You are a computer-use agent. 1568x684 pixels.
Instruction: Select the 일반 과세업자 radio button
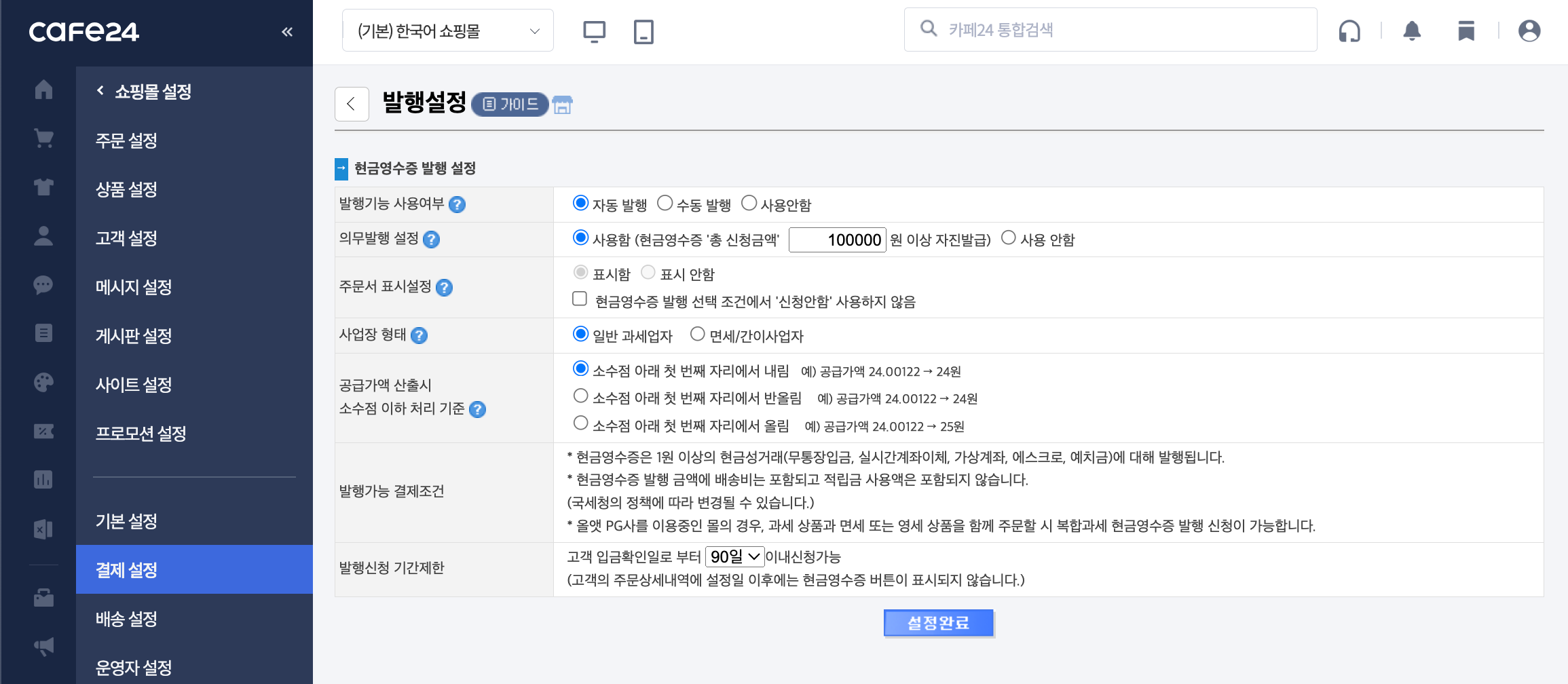[580, 334]
